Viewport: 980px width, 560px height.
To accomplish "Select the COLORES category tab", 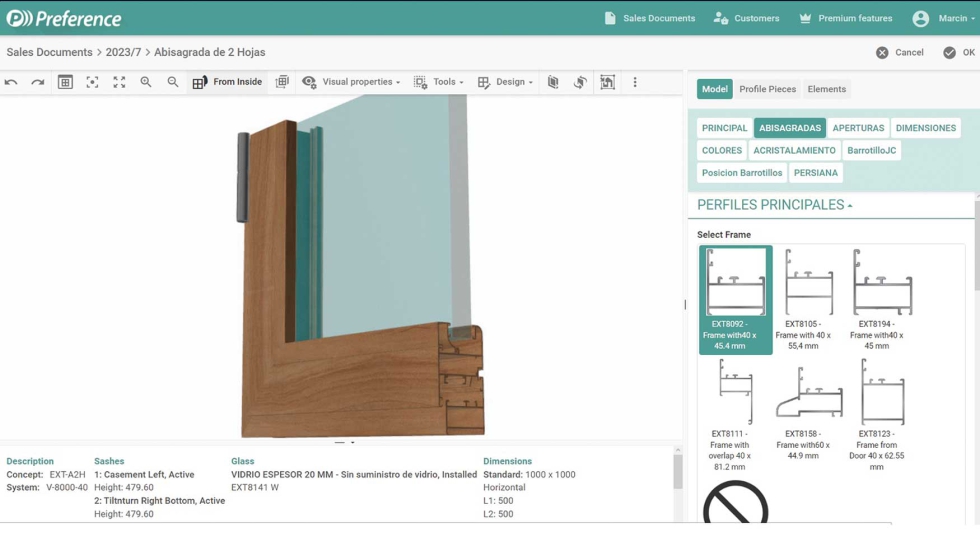I will click(722, 151).
